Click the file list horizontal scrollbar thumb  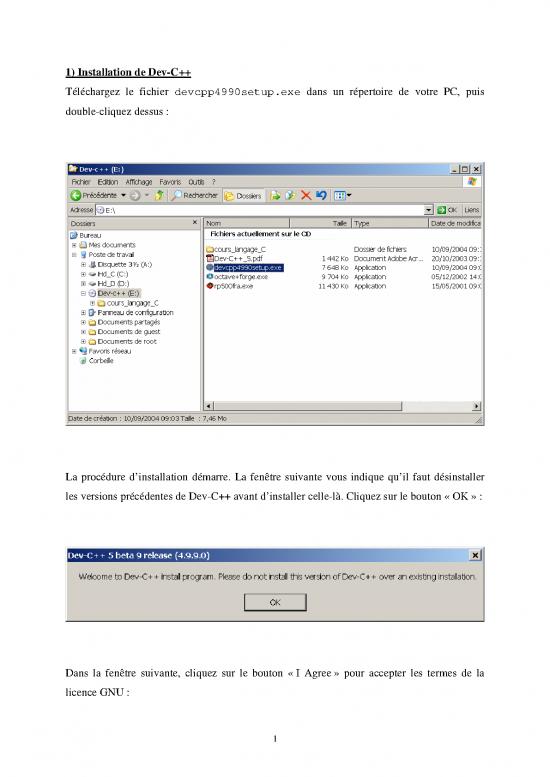308,406
